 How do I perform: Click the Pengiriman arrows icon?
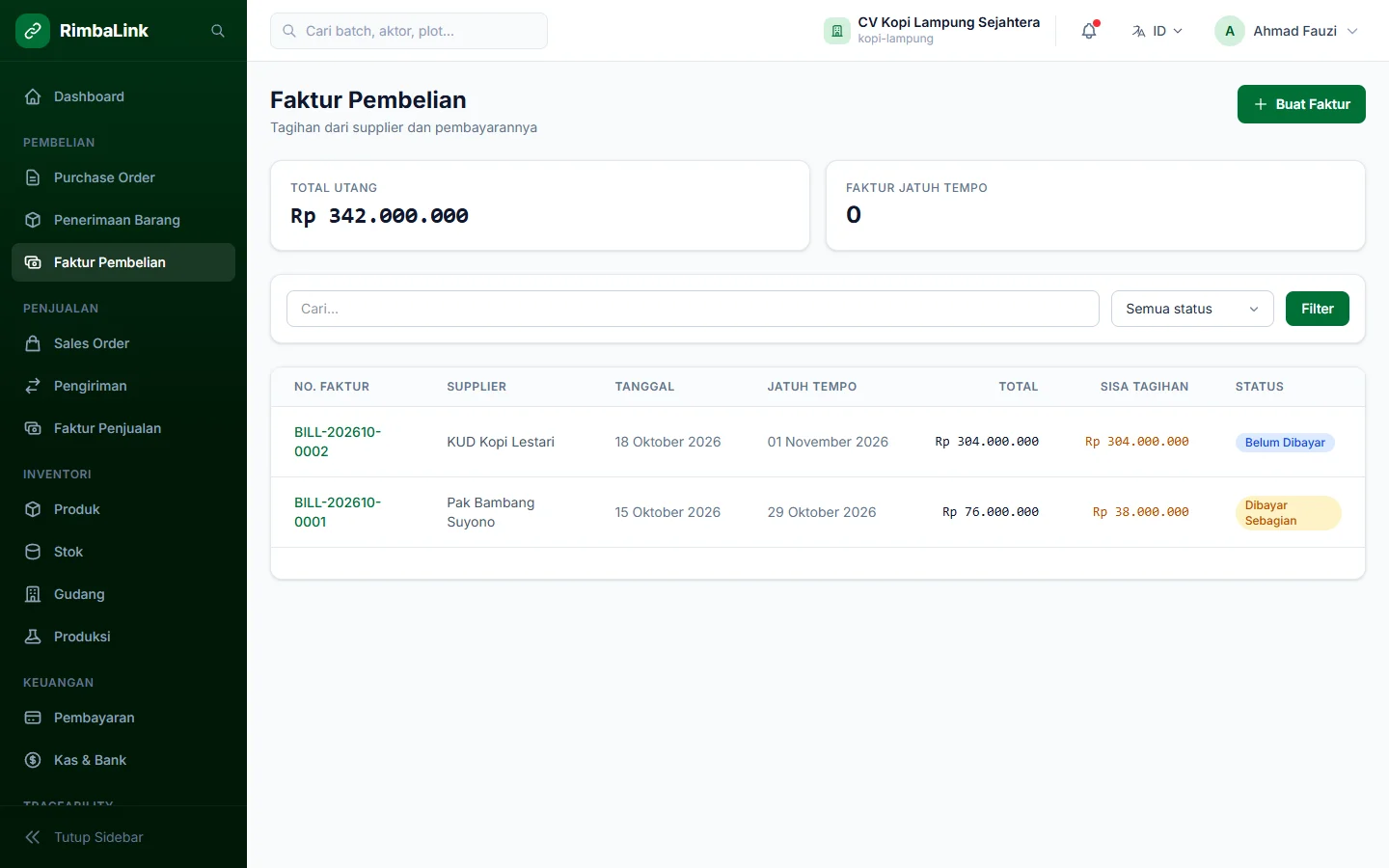tap(33, 386)
